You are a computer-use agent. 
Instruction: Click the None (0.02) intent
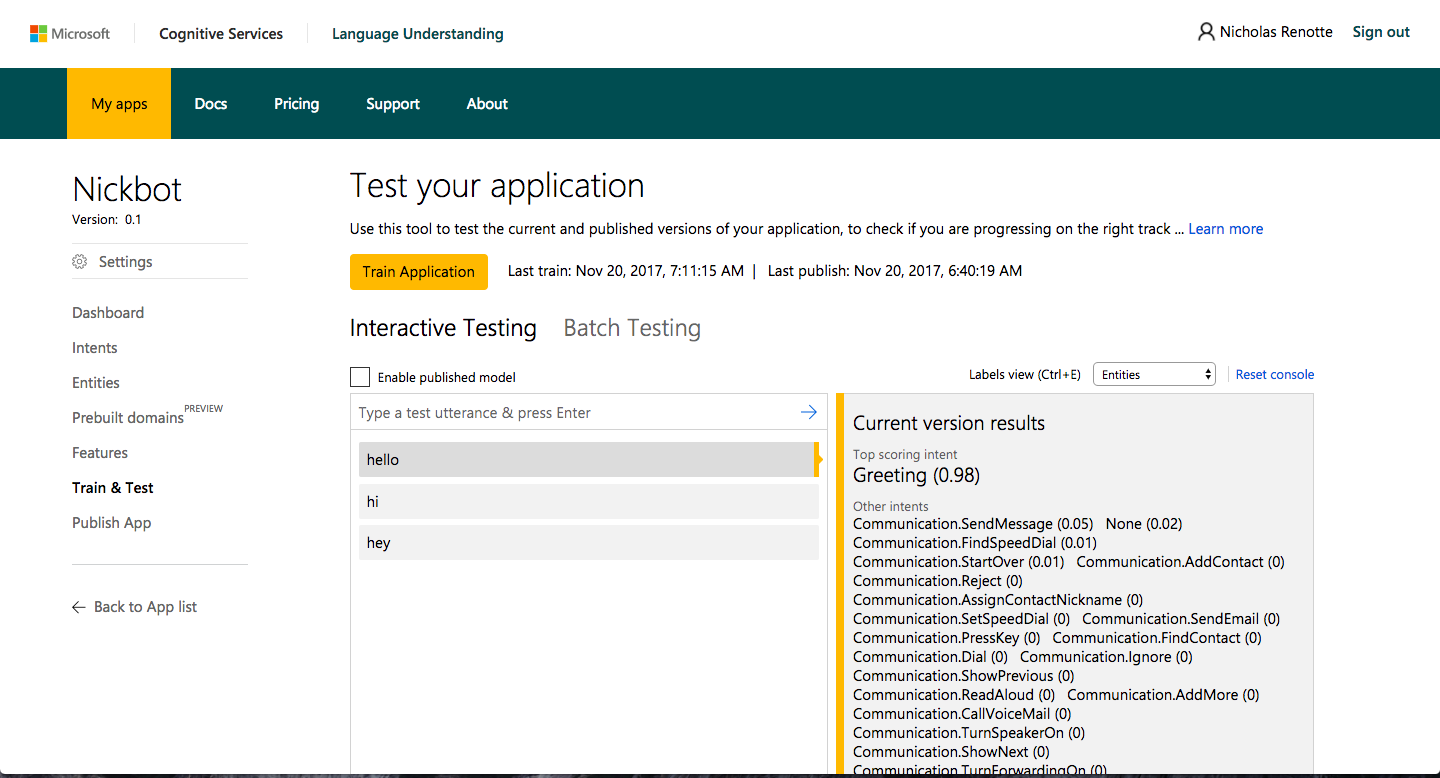(x=1144, y=524)
